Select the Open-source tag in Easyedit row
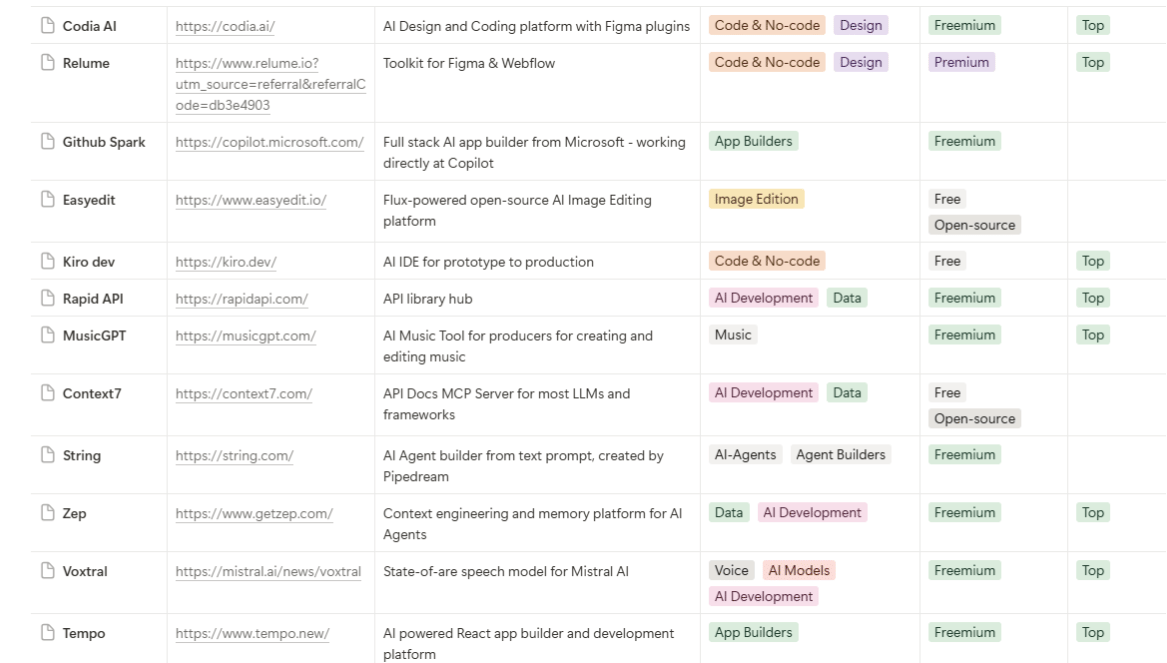This screenshot has height=663, width=1167. pos(974,225)
